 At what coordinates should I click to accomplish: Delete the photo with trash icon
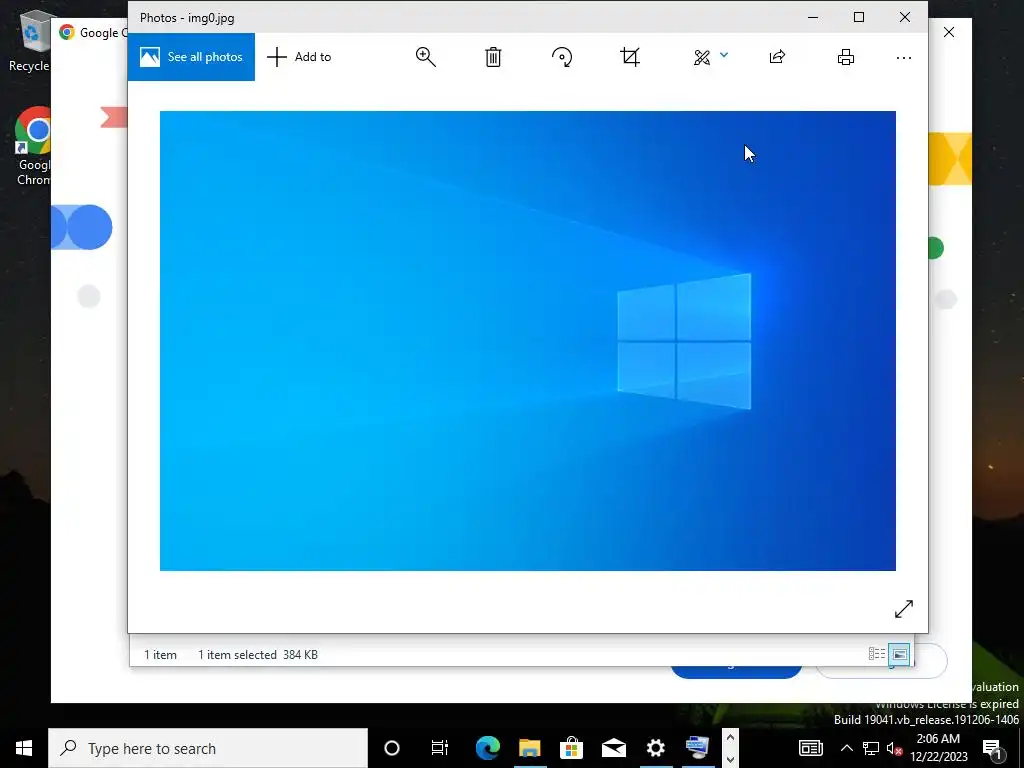point(493,57)
